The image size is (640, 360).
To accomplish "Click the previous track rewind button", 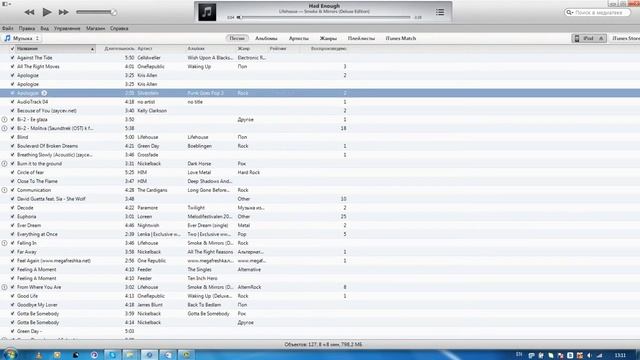I will [x=29, y=12].
